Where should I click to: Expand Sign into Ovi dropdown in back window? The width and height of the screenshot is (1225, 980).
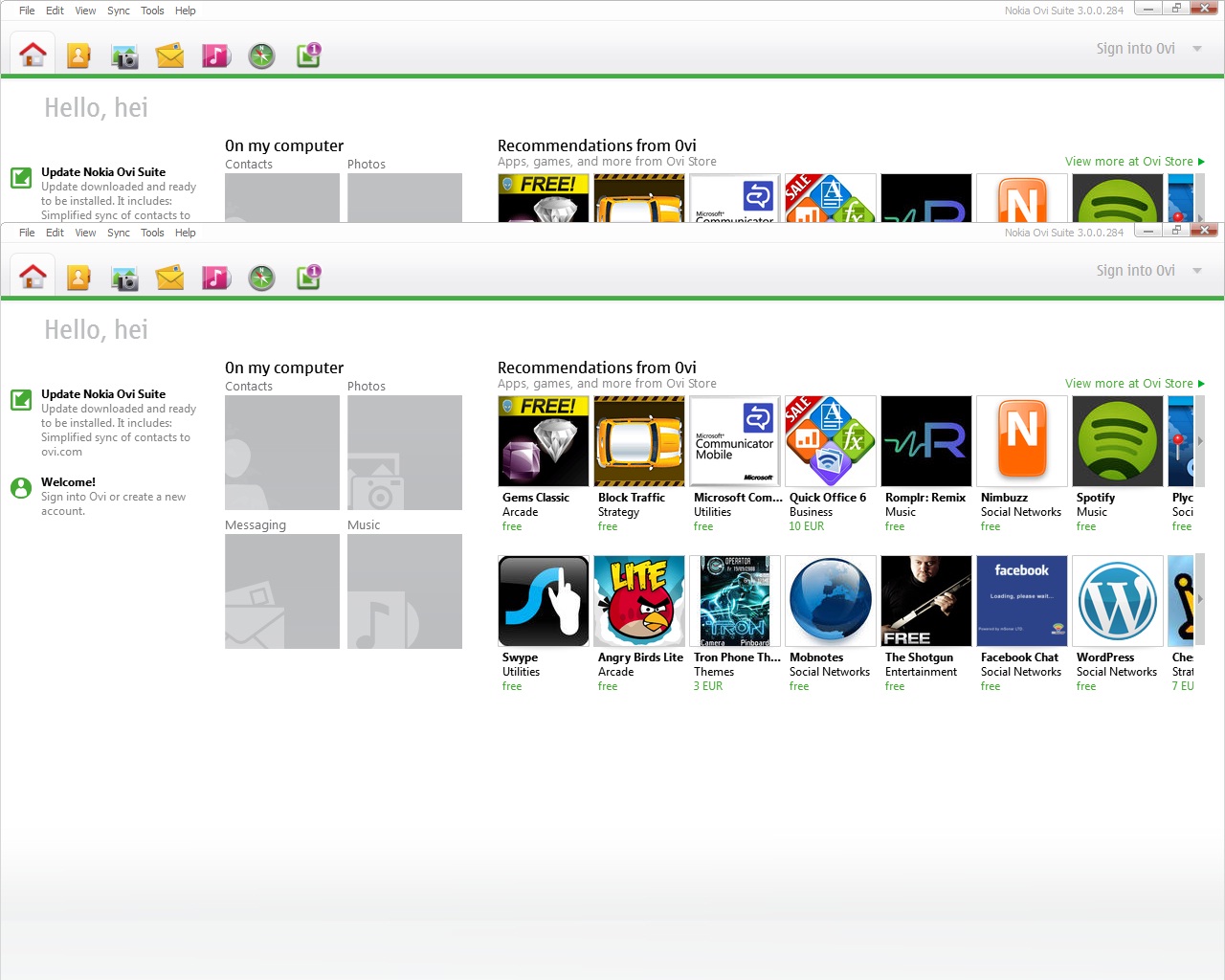coord(1197,49)
